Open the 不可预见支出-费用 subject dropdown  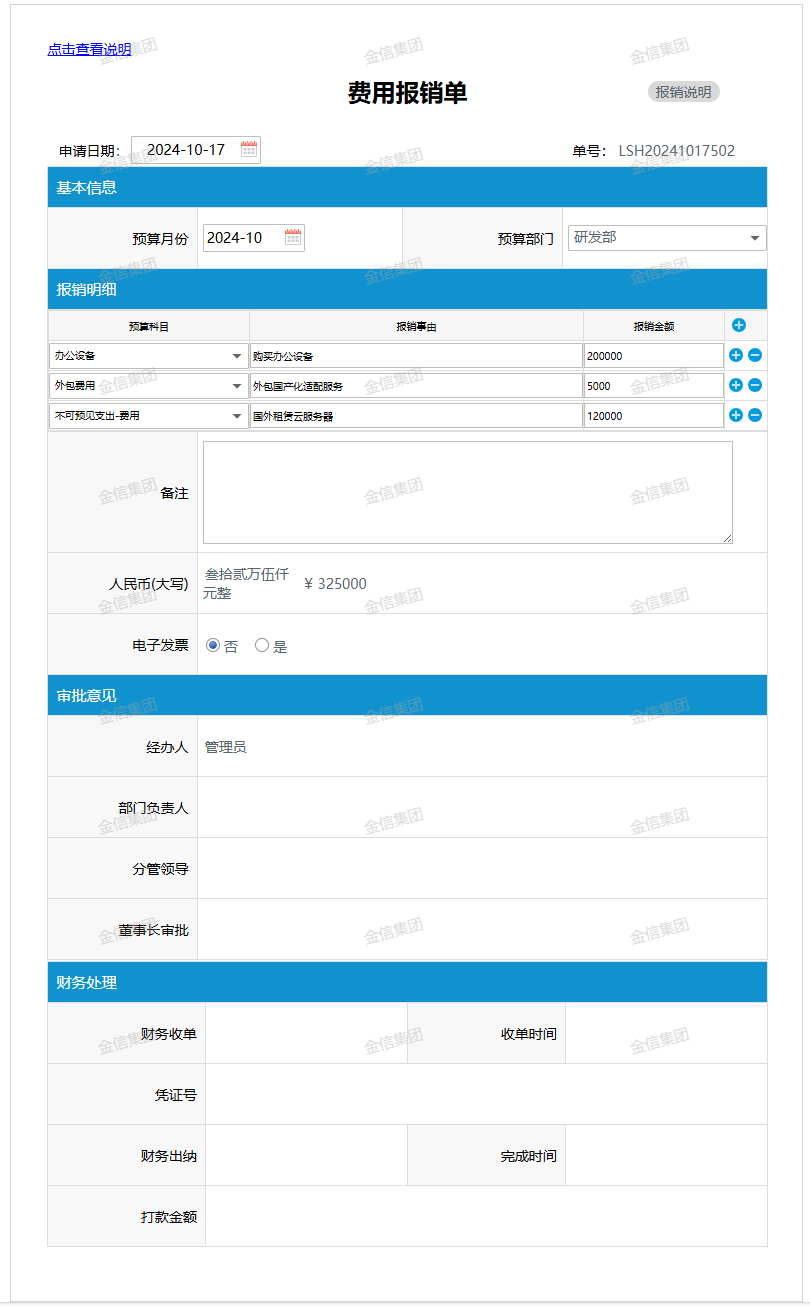pyautogui.click(x=148, y=416)
